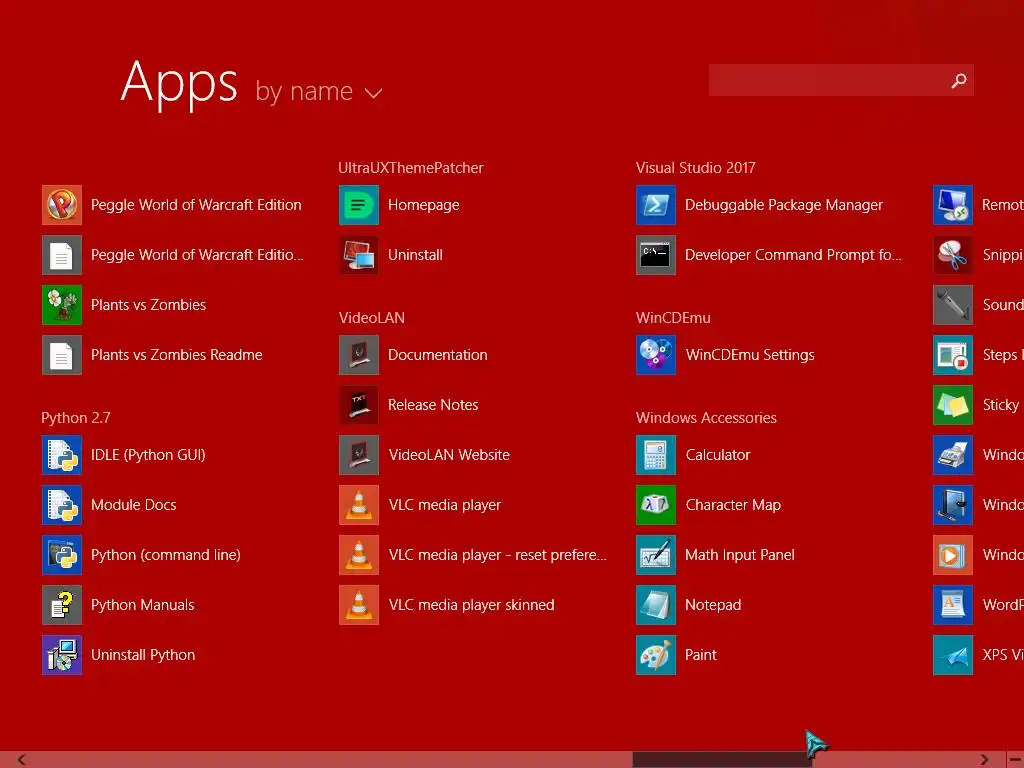Click the horizontal scrollbar thumb

(x=722, y=760)
